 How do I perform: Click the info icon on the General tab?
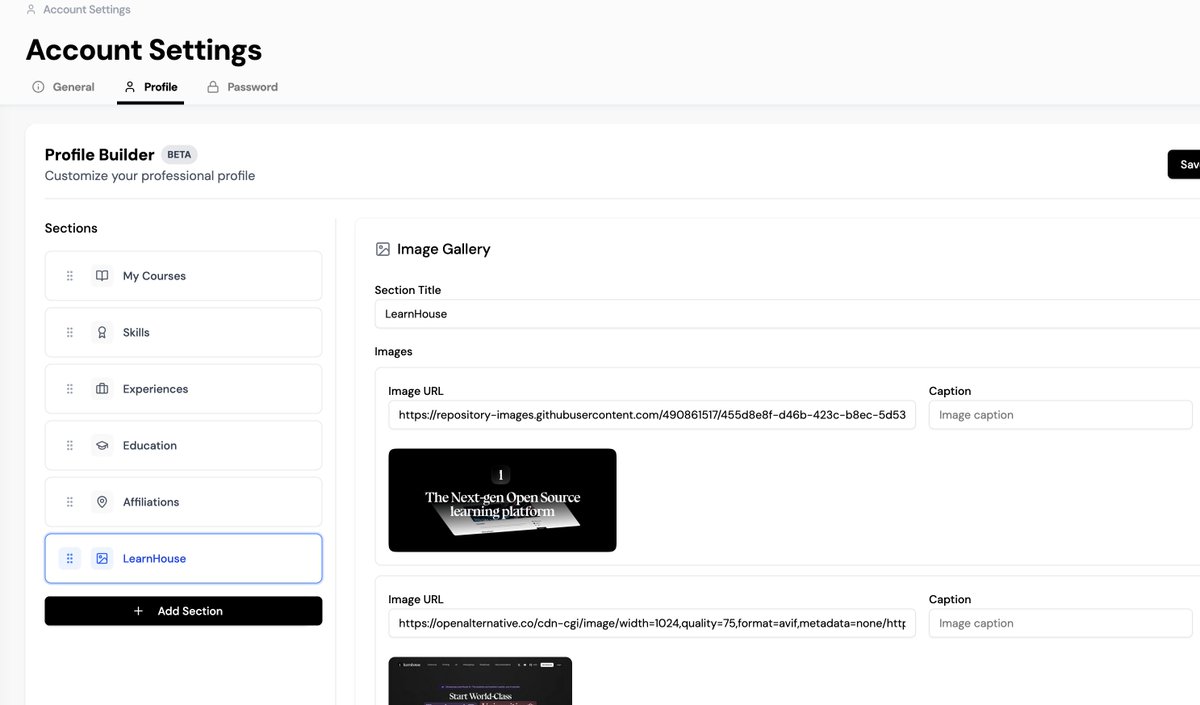38,87
